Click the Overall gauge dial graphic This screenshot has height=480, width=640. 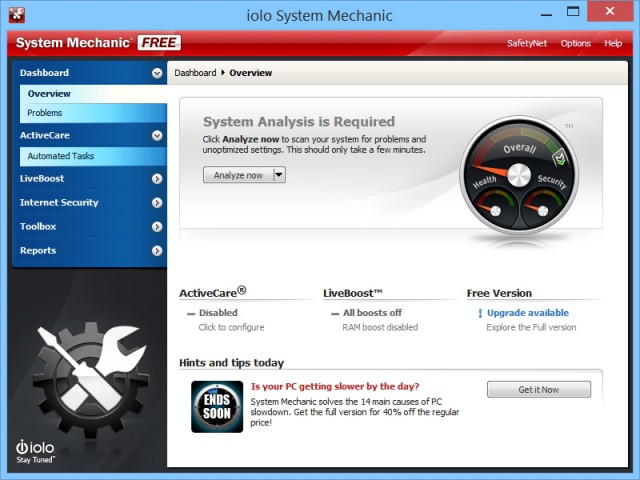(x=519, y=175)
